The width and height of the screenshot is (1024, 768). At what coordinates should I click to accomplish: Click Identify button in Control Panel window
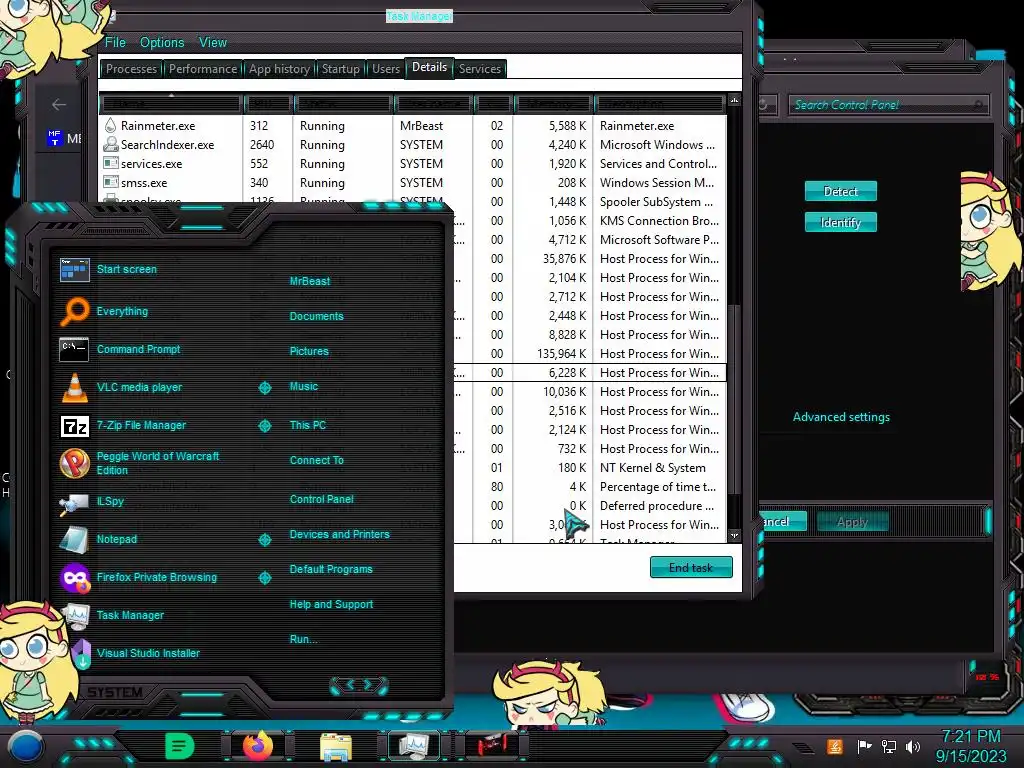tap(840, 223)
